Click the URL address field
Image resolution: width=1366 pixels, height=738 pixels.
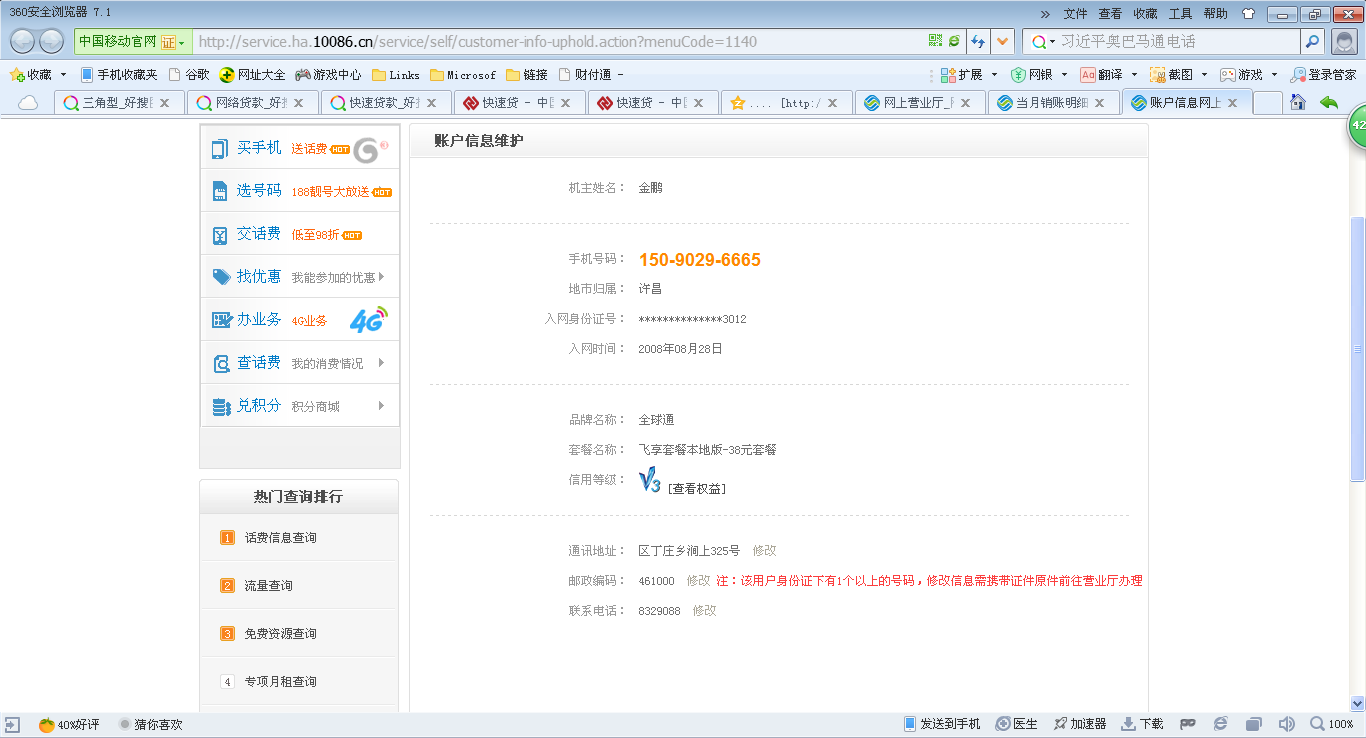pyautogui.click(x=560, y=42)
